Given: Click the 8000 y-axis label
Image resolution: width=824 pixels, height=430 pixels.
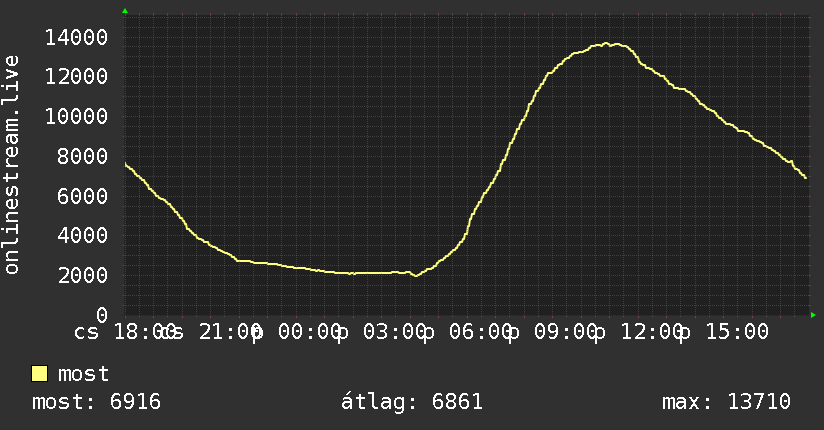Looking at the screenshot, I should pos(83,156).
